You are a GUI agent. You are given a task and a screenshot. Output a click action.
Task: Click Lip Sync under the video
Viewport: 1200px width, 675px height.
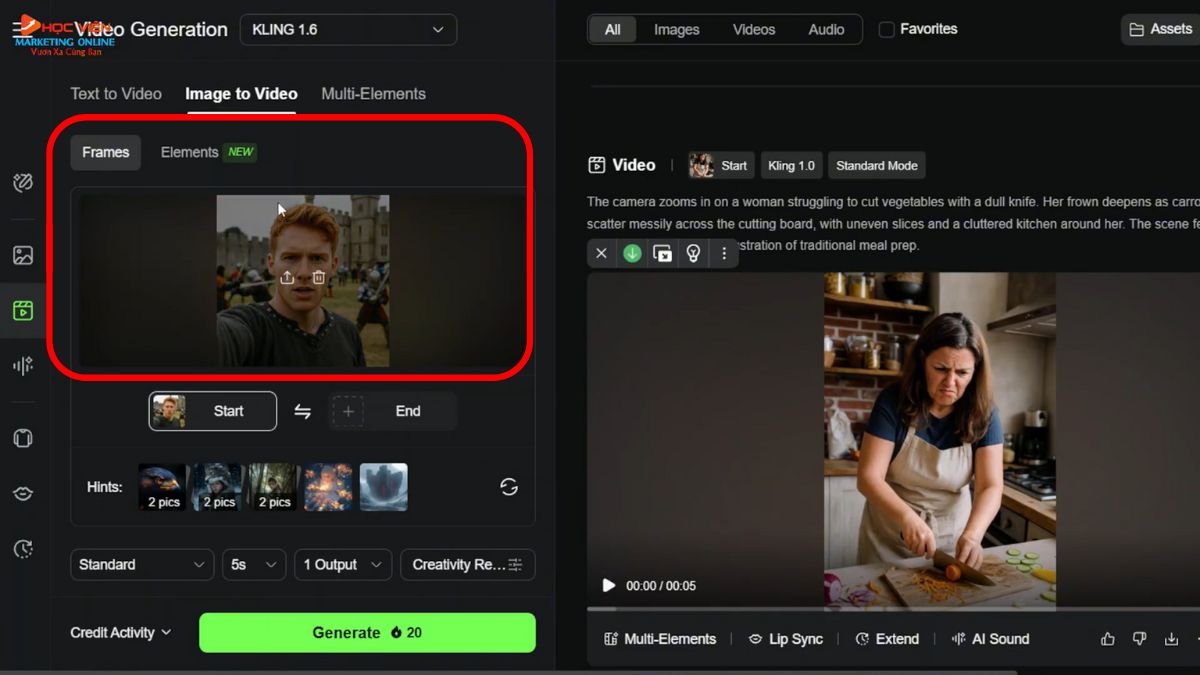tap(786, 639)
